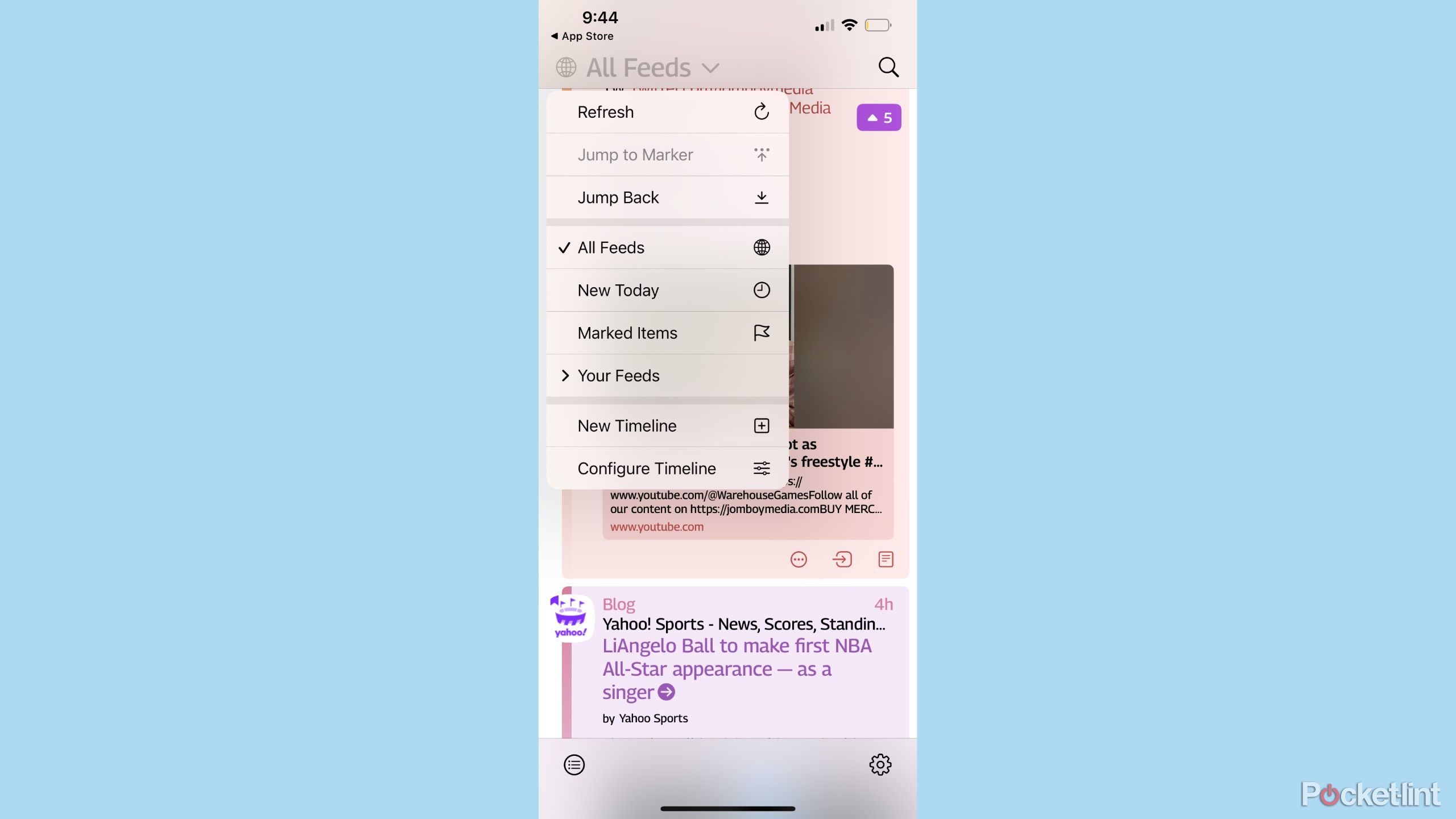Click the New Timeline plus icon
1456x819 pixels.
pos(761,425)
